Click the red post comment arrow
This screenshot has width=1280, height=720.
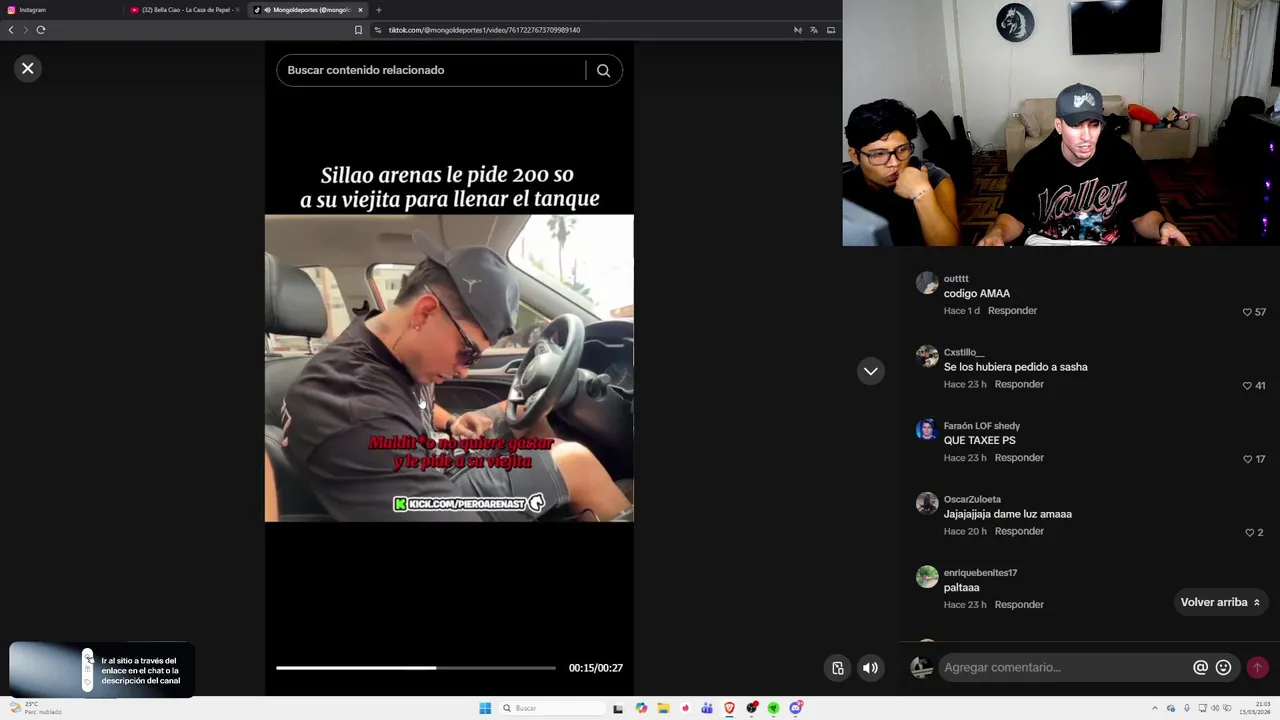click(1257, 668)
